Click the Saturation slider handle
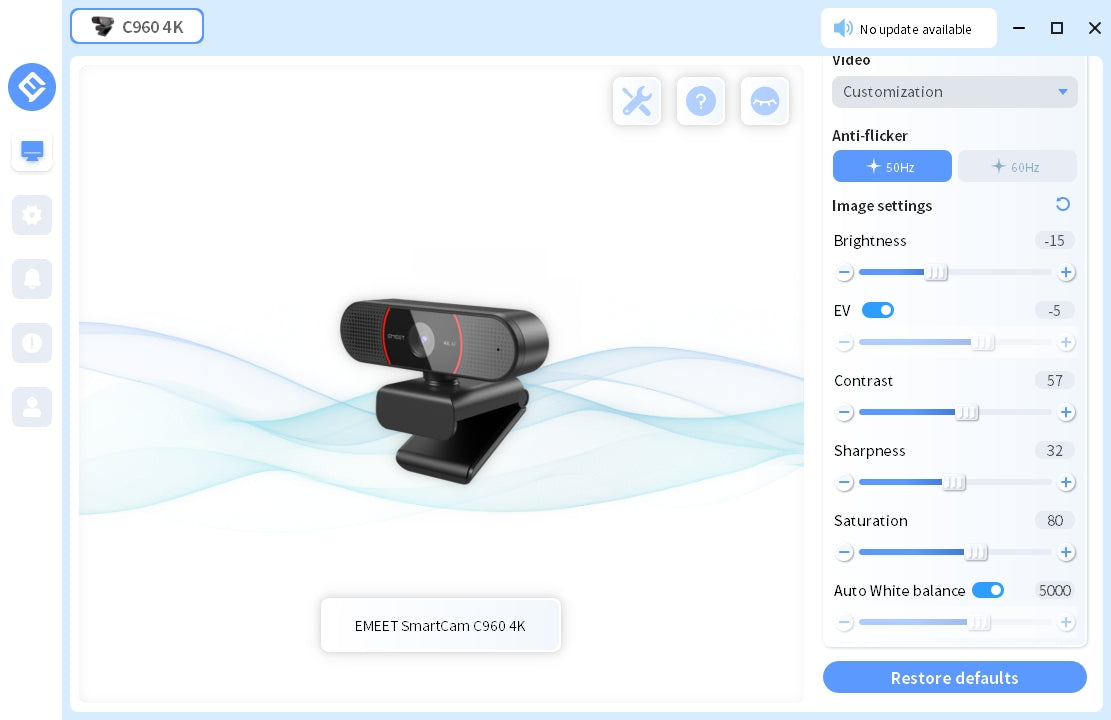The width and height of the screenshot is (1111, 720). [976, 552]
